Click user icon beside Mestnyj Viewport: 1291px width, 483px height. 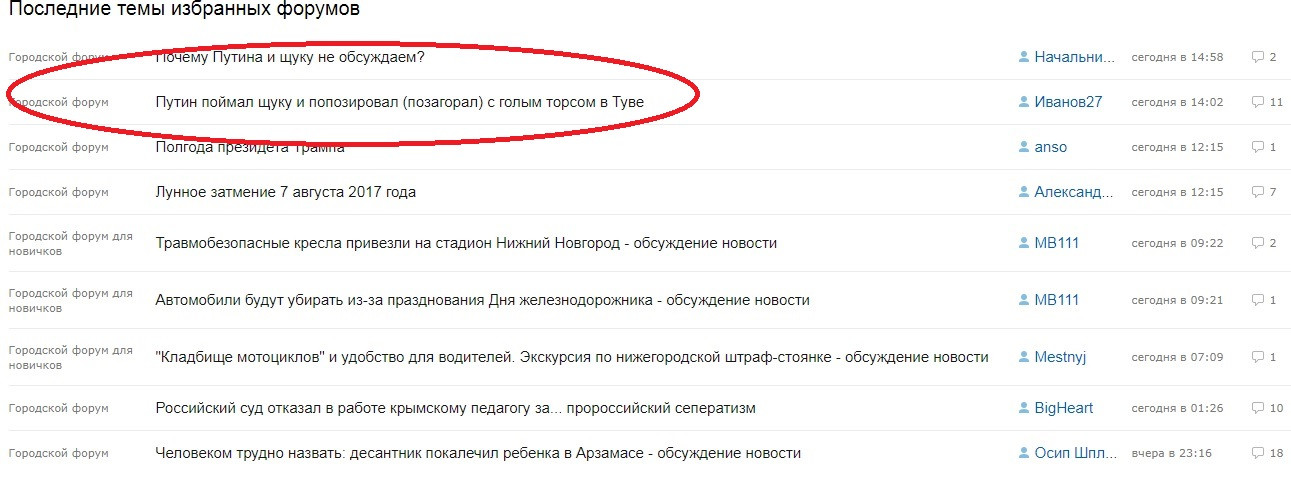click(x=1024, y=357)
